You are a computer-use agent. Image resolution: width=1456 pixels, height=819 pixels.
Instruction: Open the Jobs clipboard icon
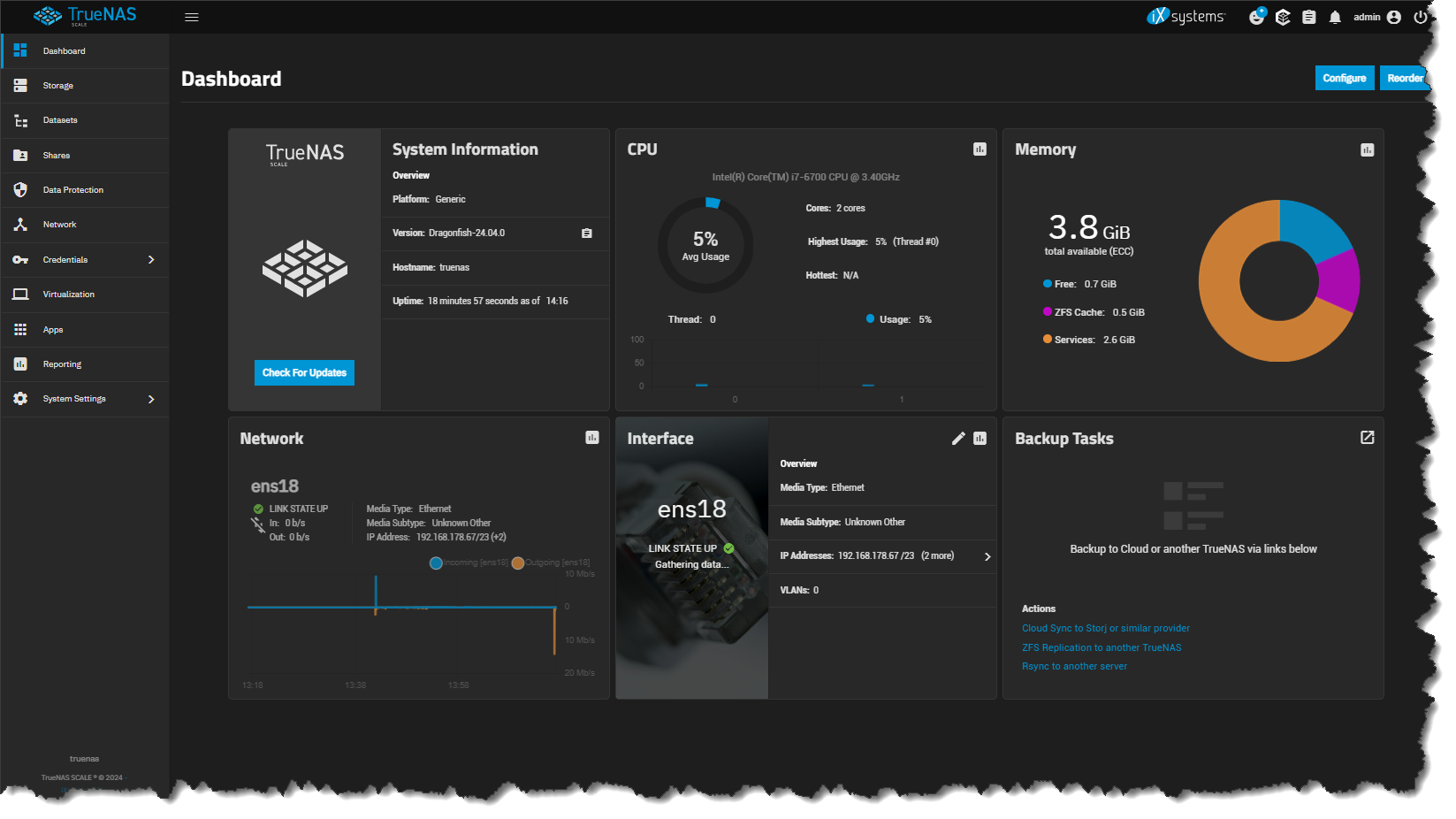pyautogui.click(x=1309, y=17)
